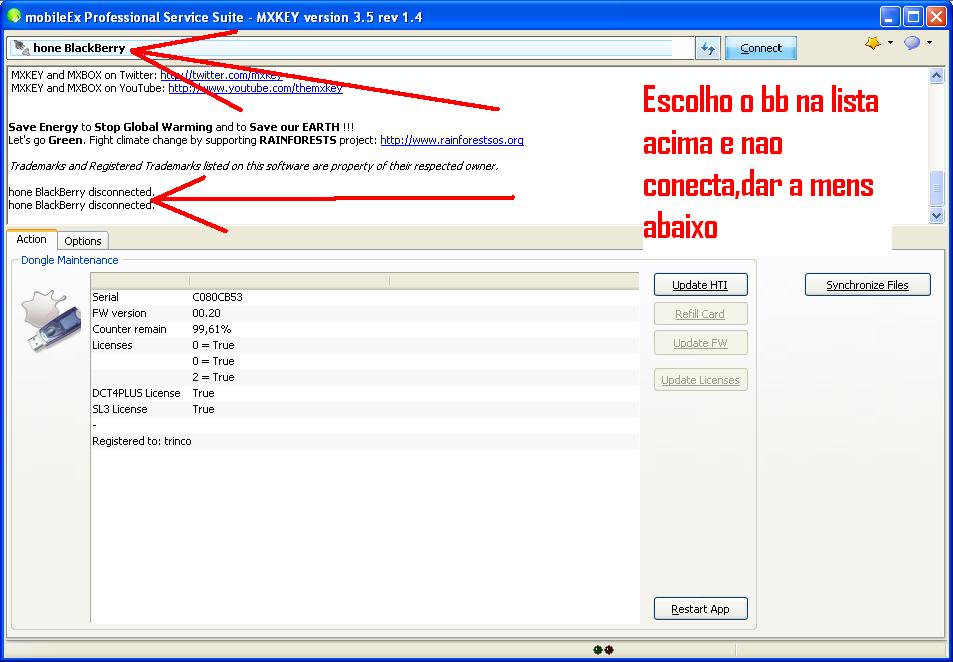Open the youtube.com/themxkey link
The width and height of the screenshot is (953, 662).
tap(255, 88)
